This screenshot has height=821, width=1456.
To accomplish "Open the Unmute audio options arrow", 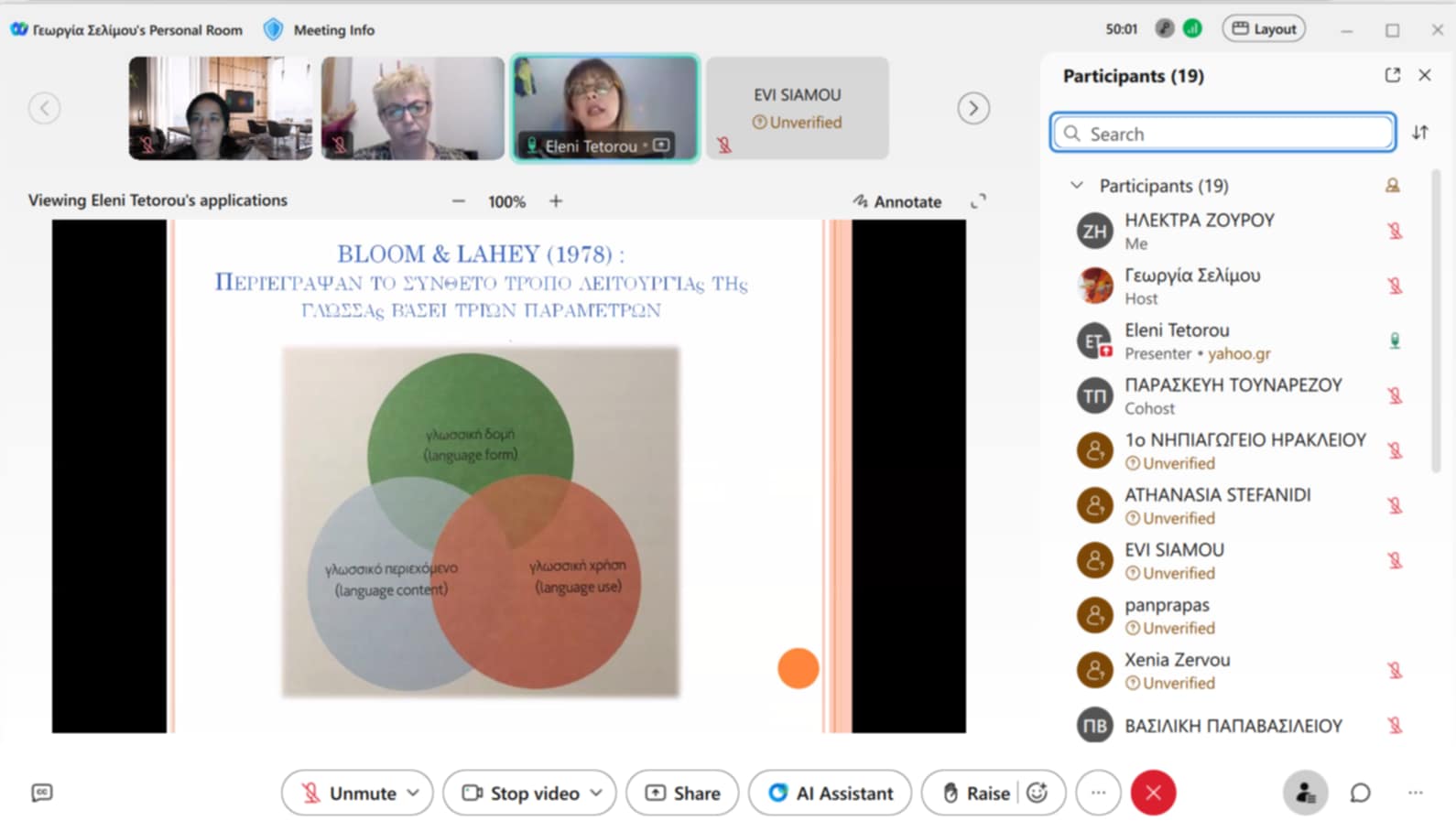I will click(x=413, y=793).
